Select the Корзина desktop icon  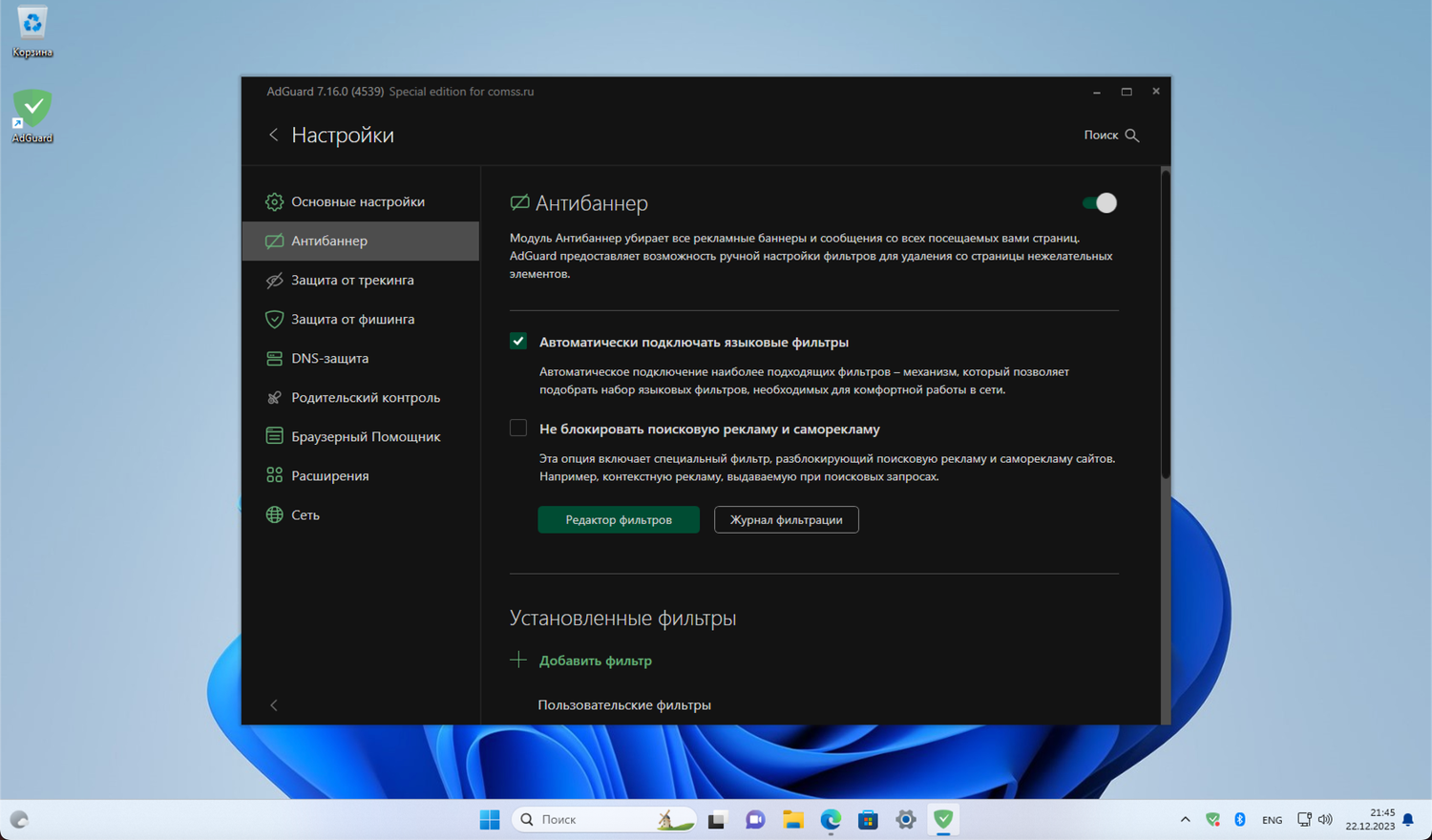point(32,31)
